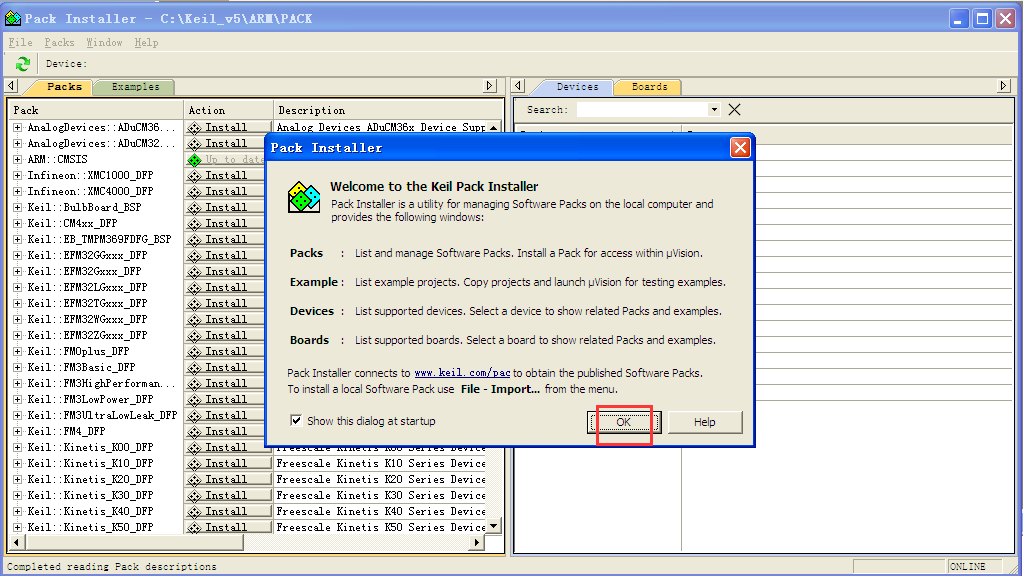The height and width of the screenshot is (576, 1023).
Task: Click Freescale Kinetis K30 Series description
Action: point(381,496)
